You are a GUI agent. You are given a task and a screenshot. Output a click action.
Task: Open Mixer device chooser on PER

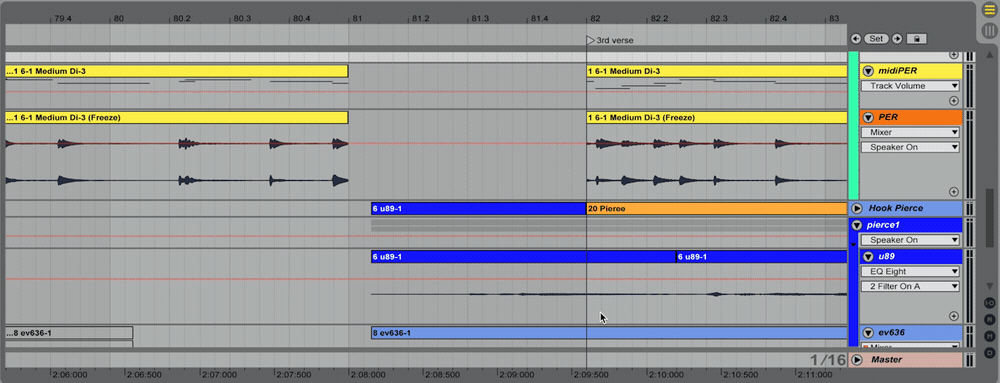[x=910, y=133]
